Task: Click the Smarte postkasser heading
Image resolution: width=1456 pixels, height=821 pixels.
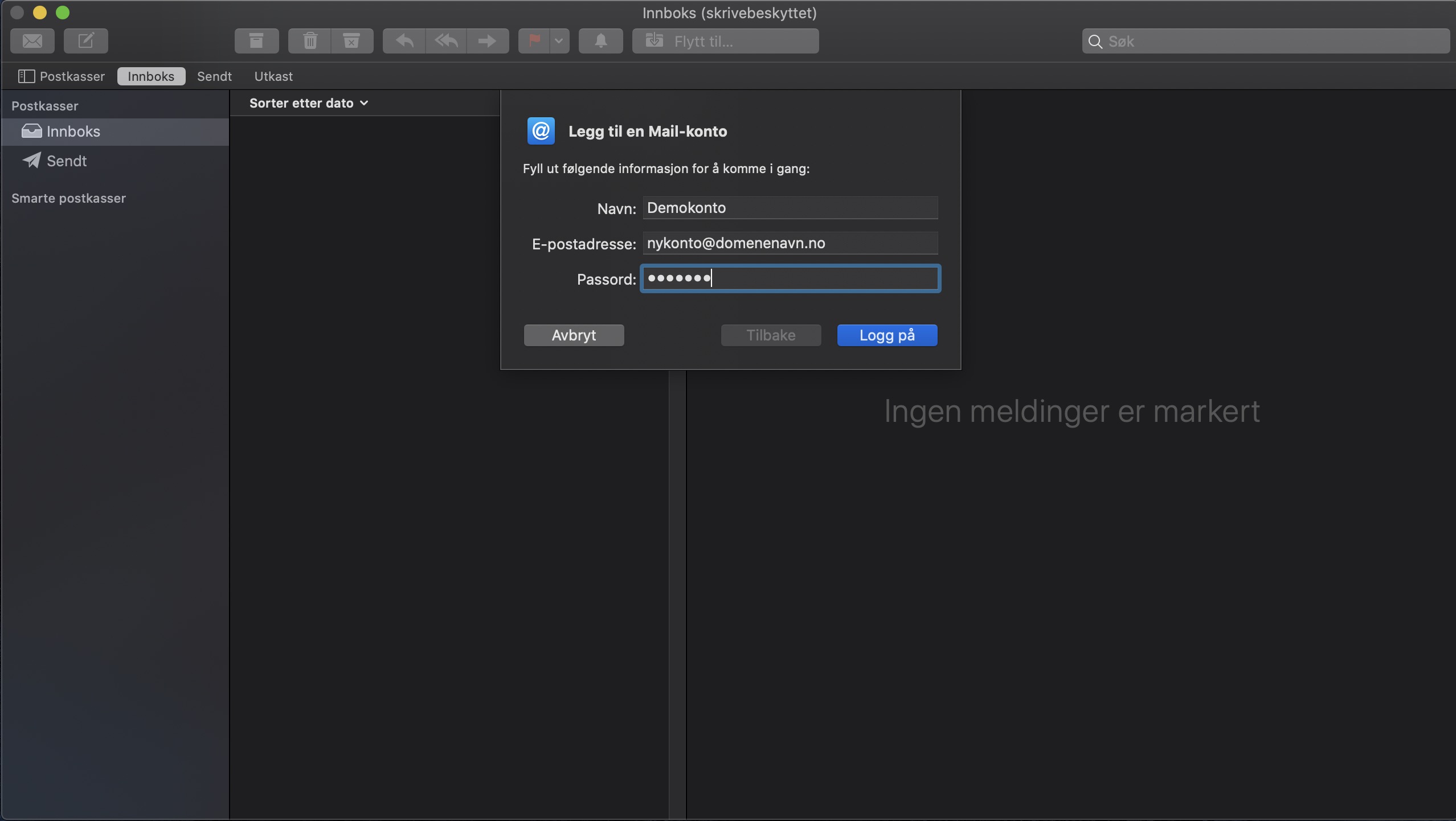Action: coord(68,198)
